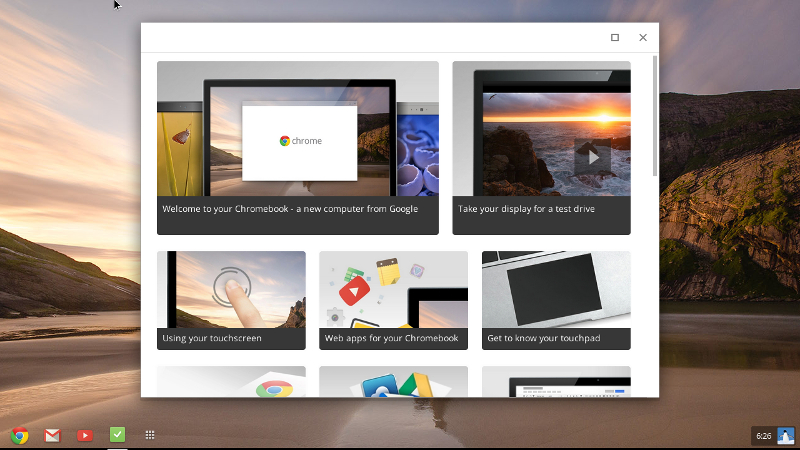This screenshot has width=800, height=450.
Task: Open Get to know your touchpad card
Action: tap(556, 300)
